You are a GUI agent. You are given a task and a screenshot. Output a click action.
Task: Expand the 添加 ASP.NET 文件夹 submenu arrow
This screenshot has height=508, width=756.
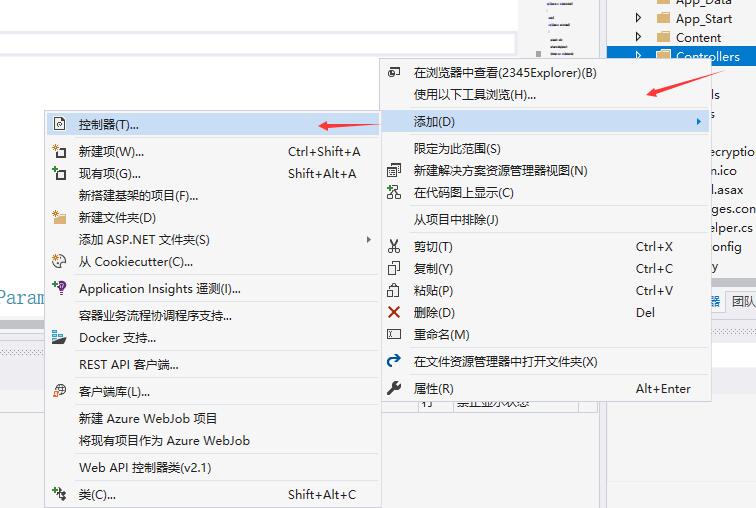[368, 240]
